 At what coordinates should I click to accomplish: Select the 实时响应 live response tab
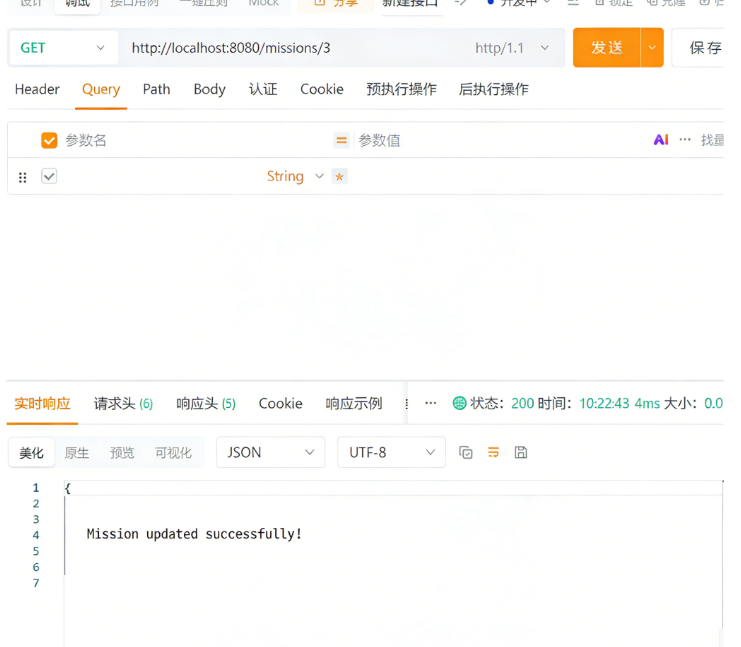pyautogui.click(x=42, y=404)
